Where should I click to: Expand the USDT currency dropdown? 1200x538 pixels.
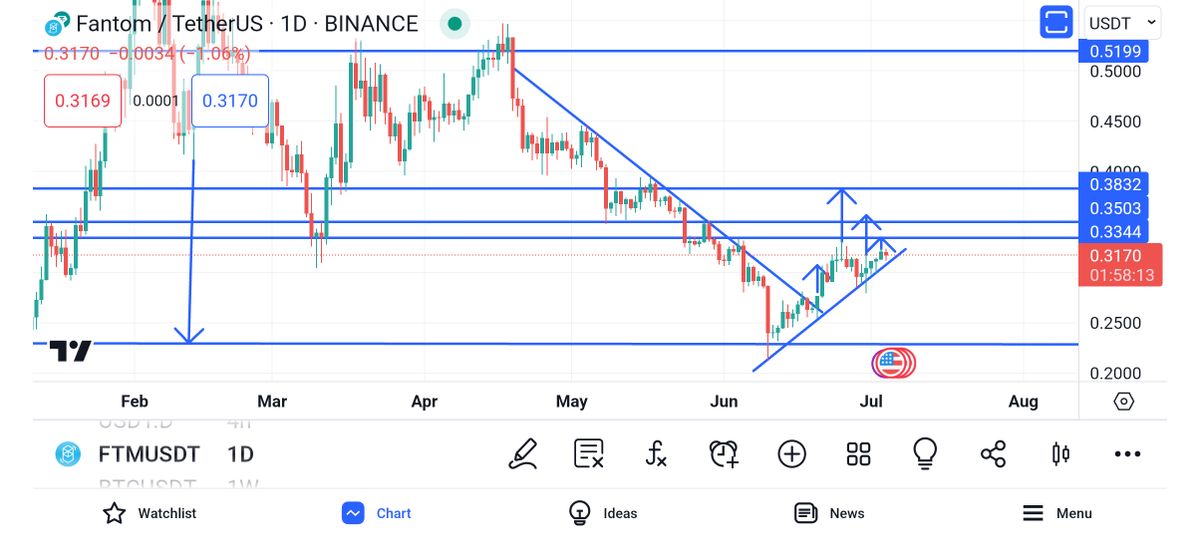[1122, 22]
